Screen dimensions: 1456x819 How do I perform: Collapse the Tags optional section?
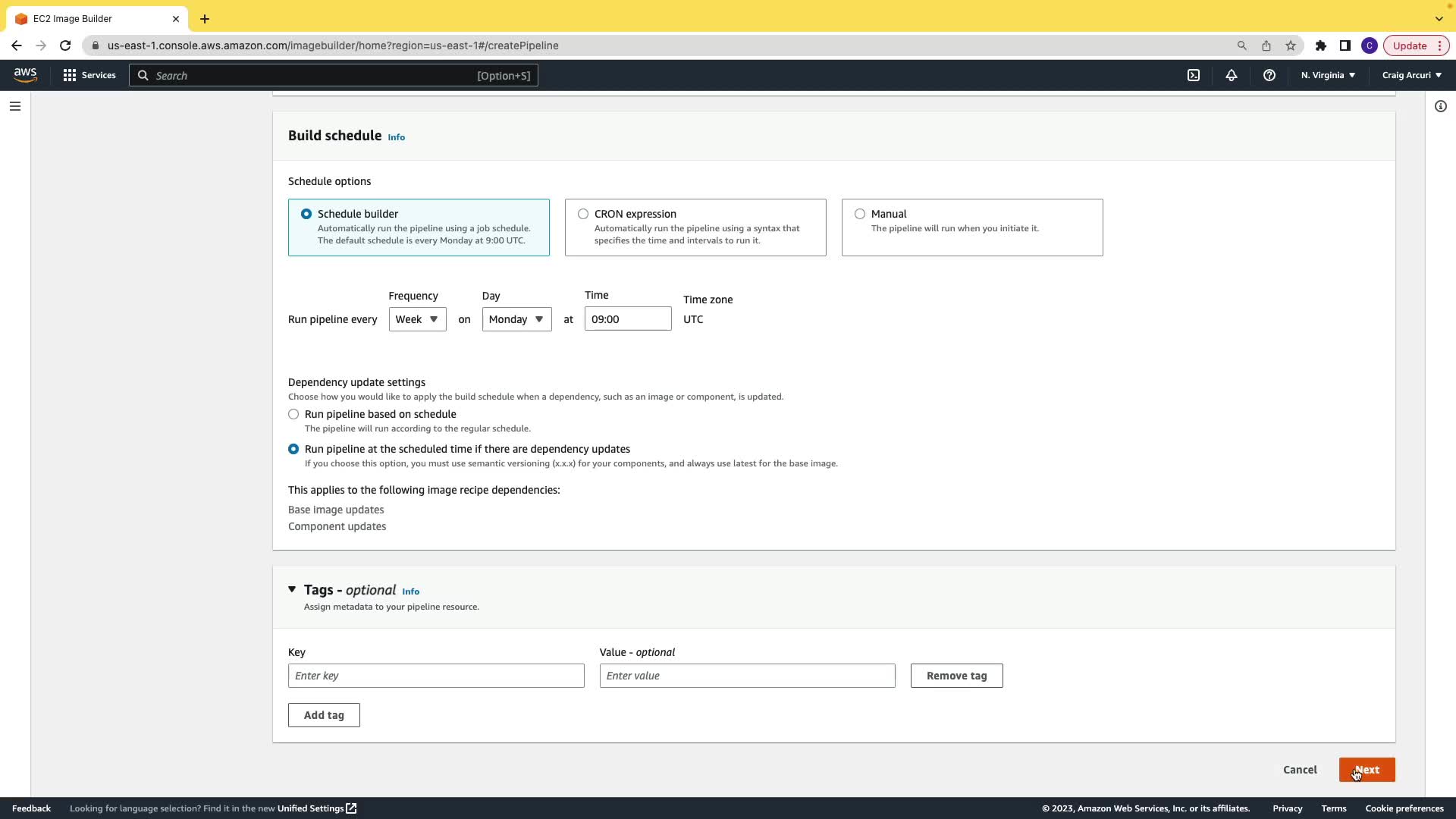click(x=292, y=589)
